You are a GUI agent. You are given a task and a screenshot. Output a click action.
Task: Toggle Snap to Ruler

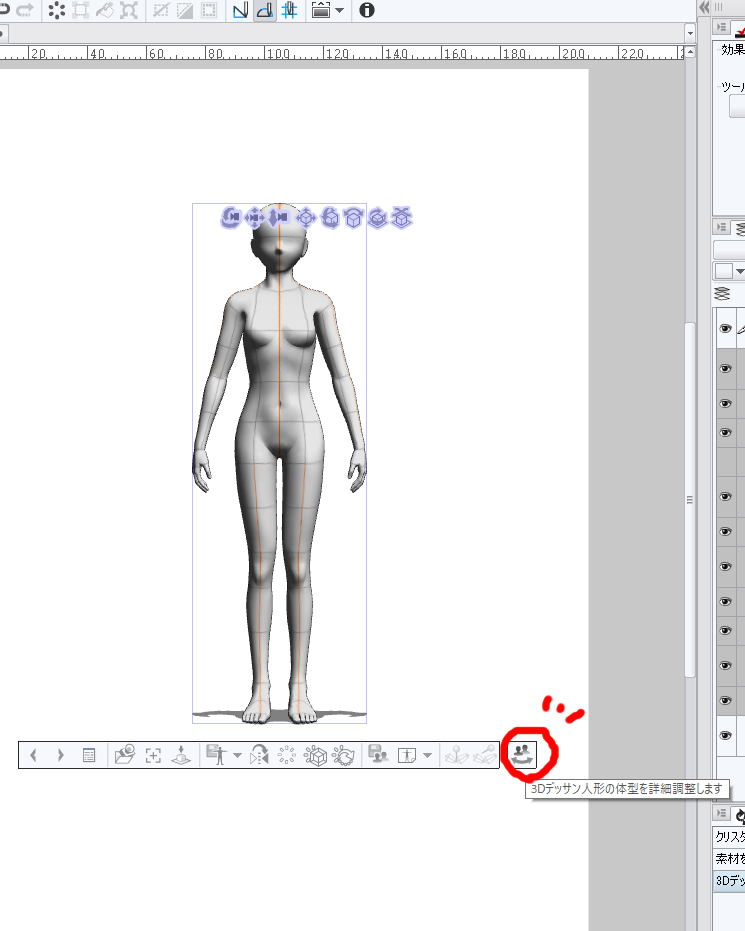240,10
